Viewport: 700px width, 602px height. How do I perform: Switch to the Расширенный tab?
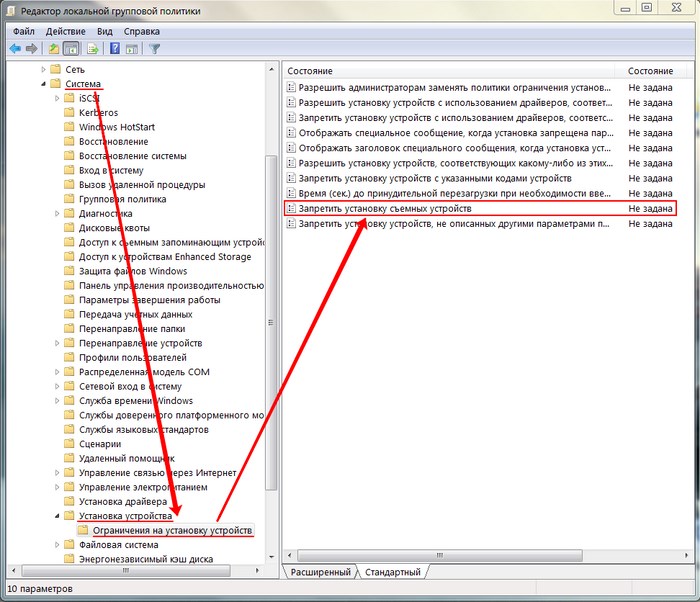(320, 572)
